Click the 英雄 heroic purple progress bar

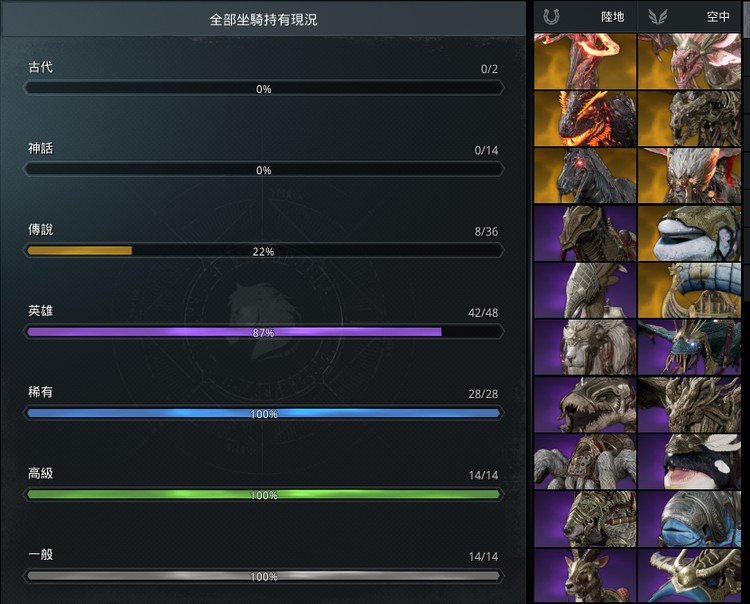tap(264, 332)
